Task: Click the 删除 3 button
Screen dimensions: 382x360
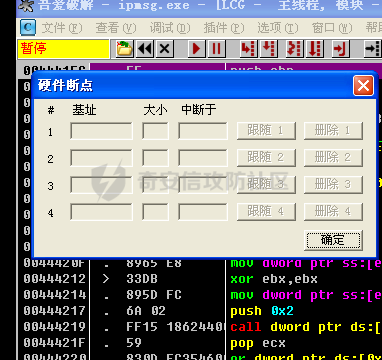Action: [x=333, y=184]
